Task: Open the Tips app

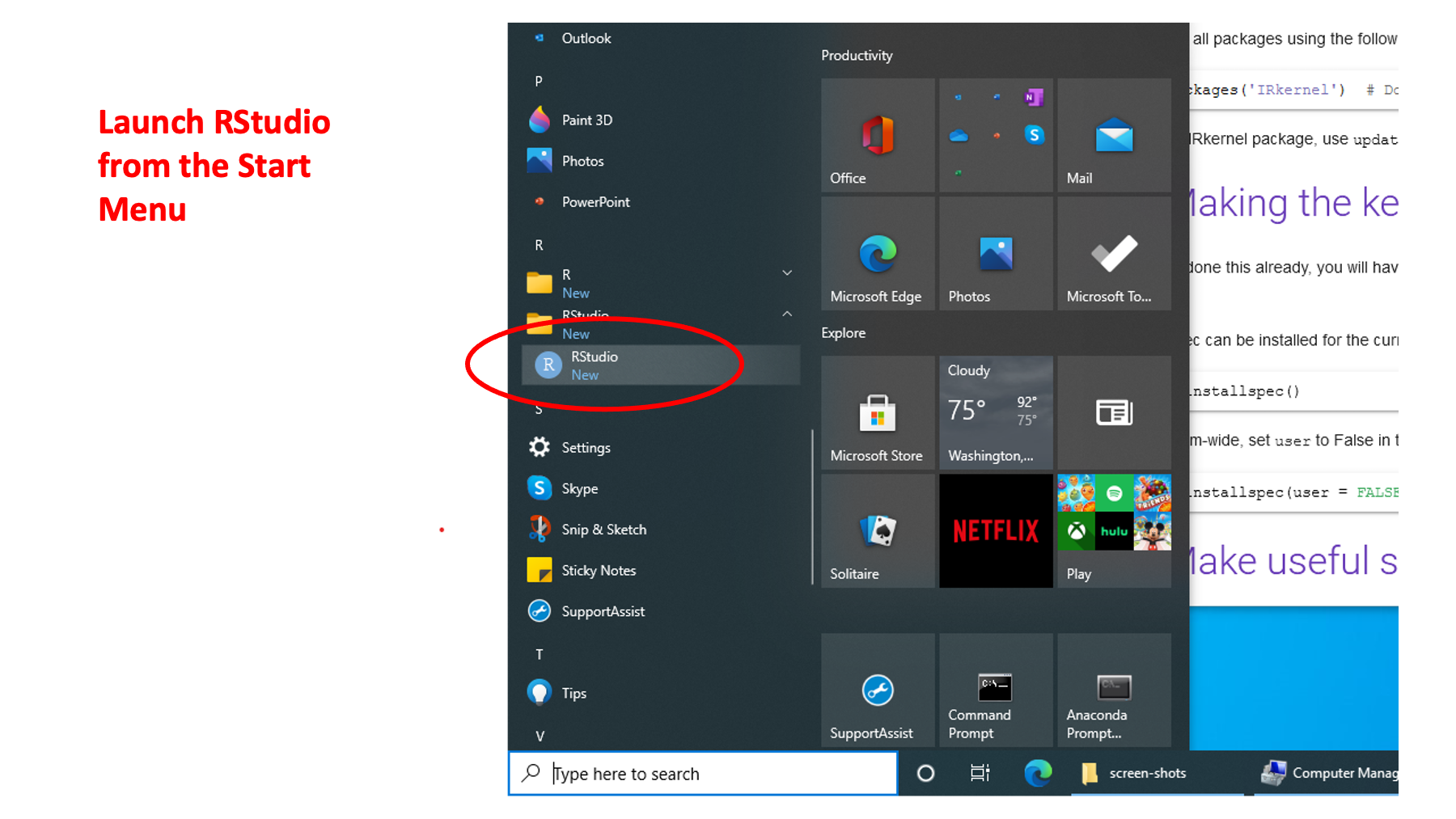Action: click(659, 693)
